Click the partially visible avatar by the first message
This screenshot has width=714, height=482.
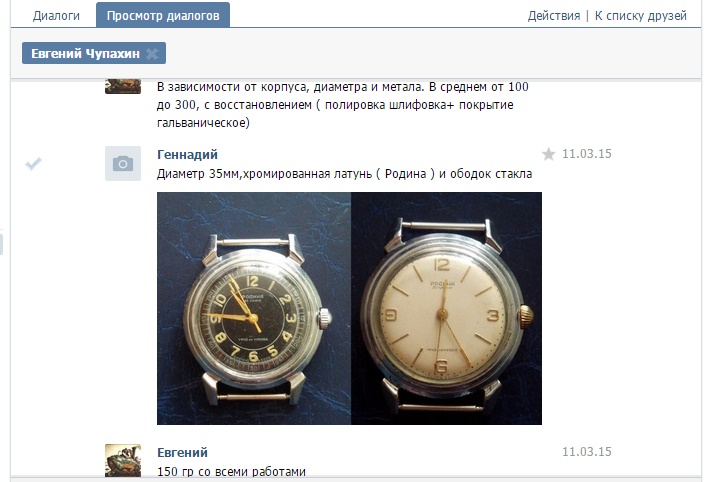tap(123, 86)
